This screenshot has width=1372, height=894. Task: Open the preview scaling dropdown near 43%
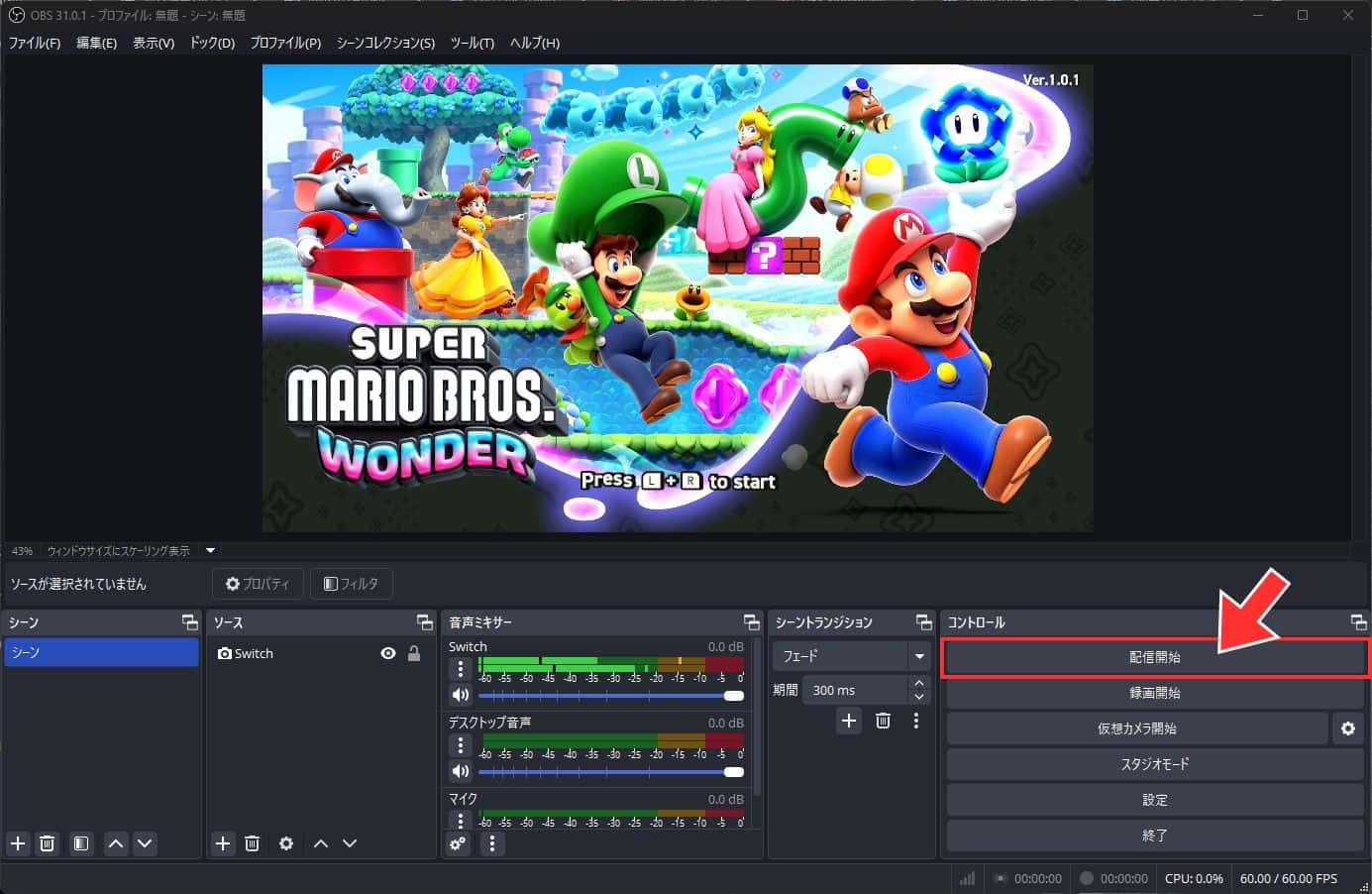pyautogui.click(x=209, y=550)
